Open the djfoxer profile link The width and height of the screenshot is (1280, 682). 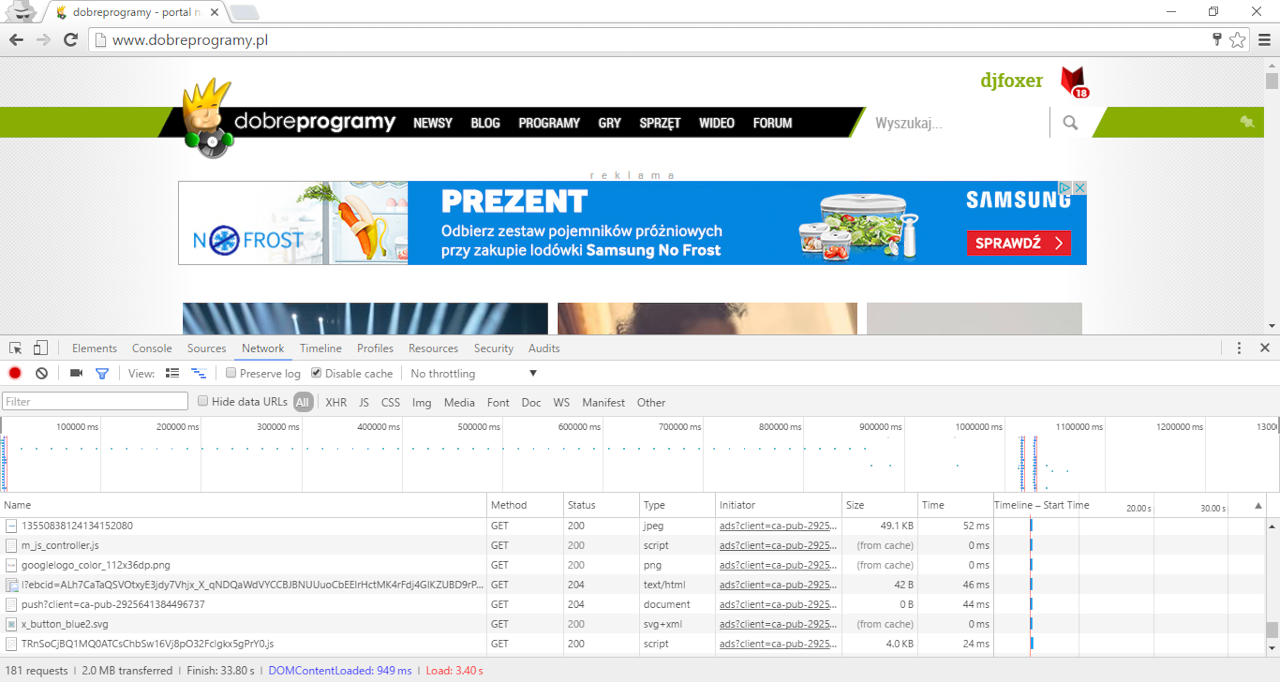click(x=1012, y=81)
